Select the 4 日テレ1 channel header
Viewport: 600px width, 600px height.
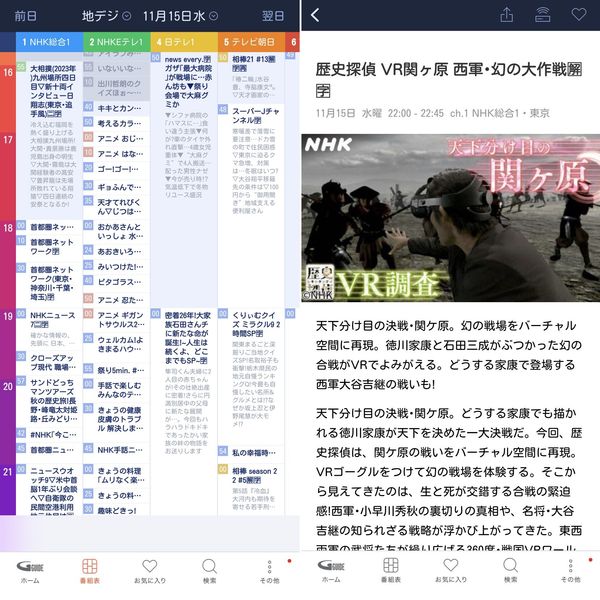[184, 42]
